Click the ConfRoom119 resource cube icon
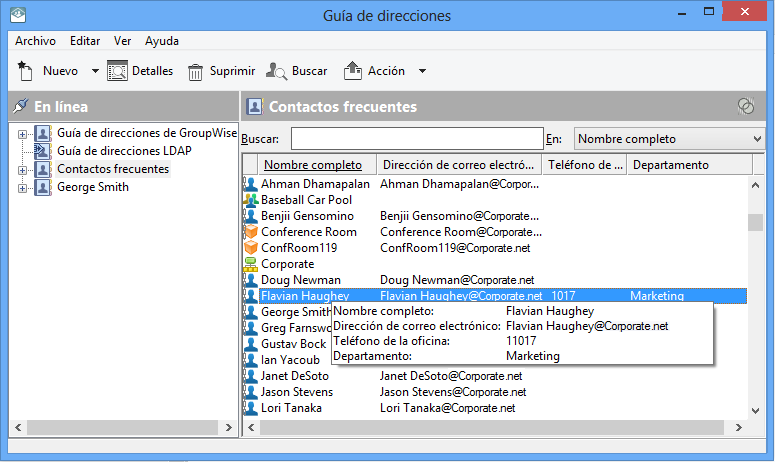This screenshot has height=462, width=775. pos(251,248)
